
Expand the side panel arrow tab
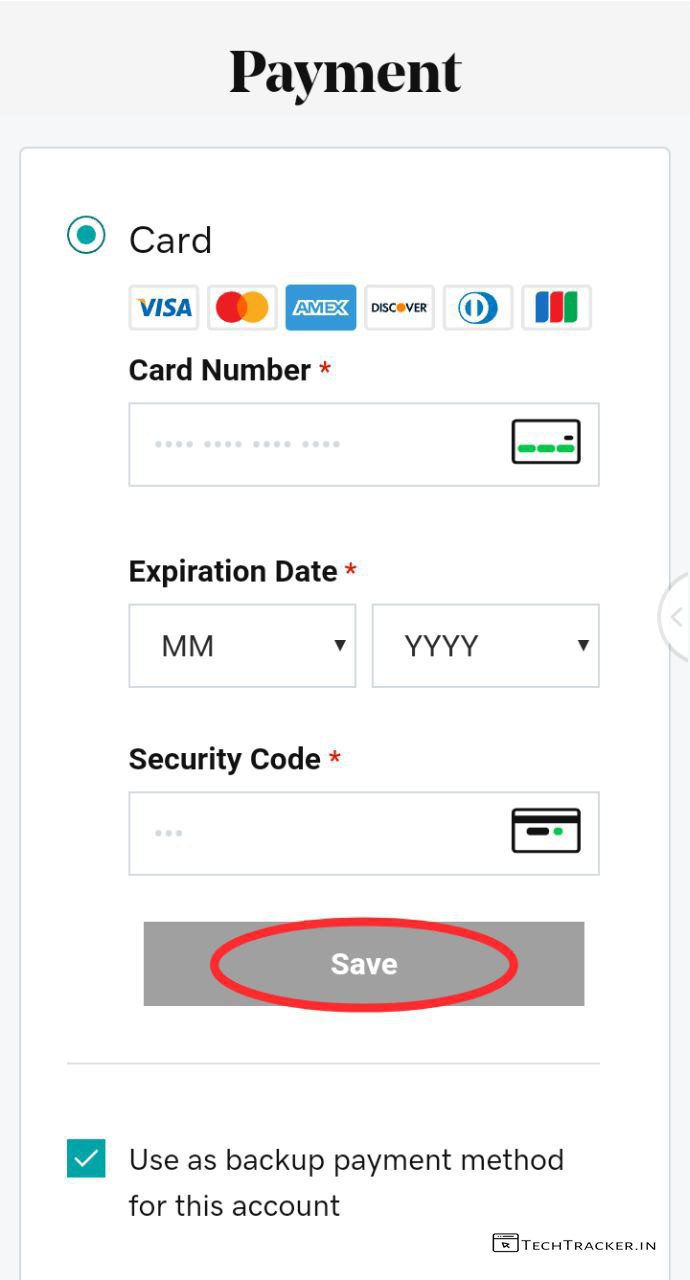click(676, 617)
